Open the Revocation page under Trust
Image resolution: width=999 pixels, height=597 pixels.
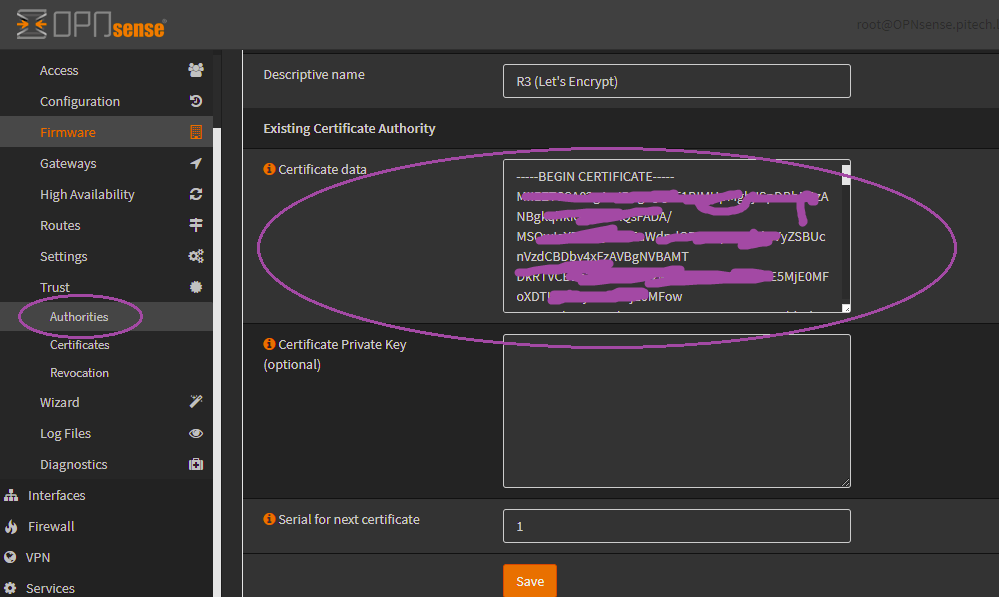tap(80, 373)
